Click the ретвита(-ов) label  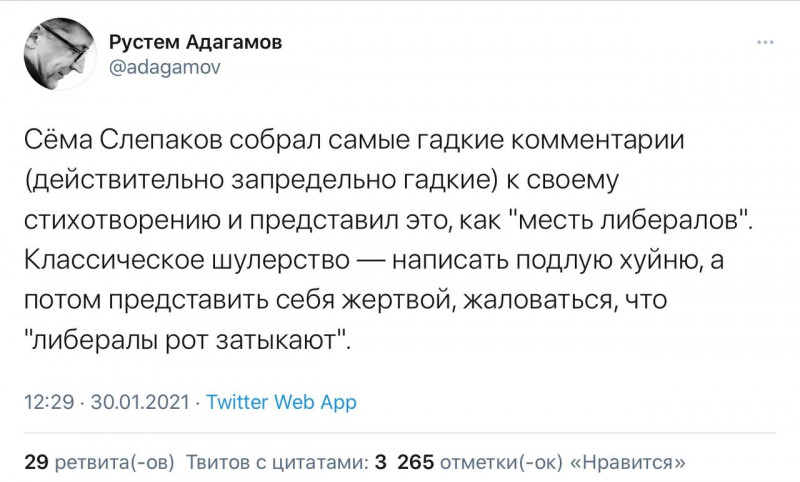(x=115, y=462)
